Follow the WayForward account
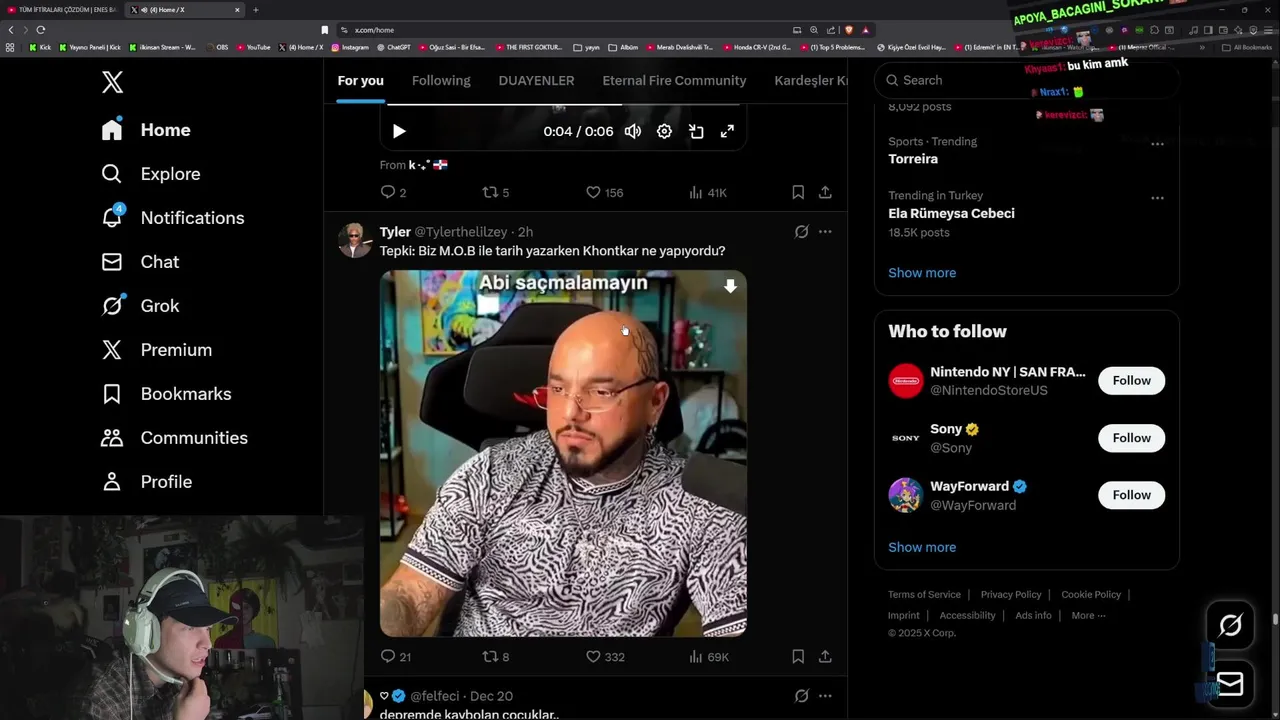 1131,495
